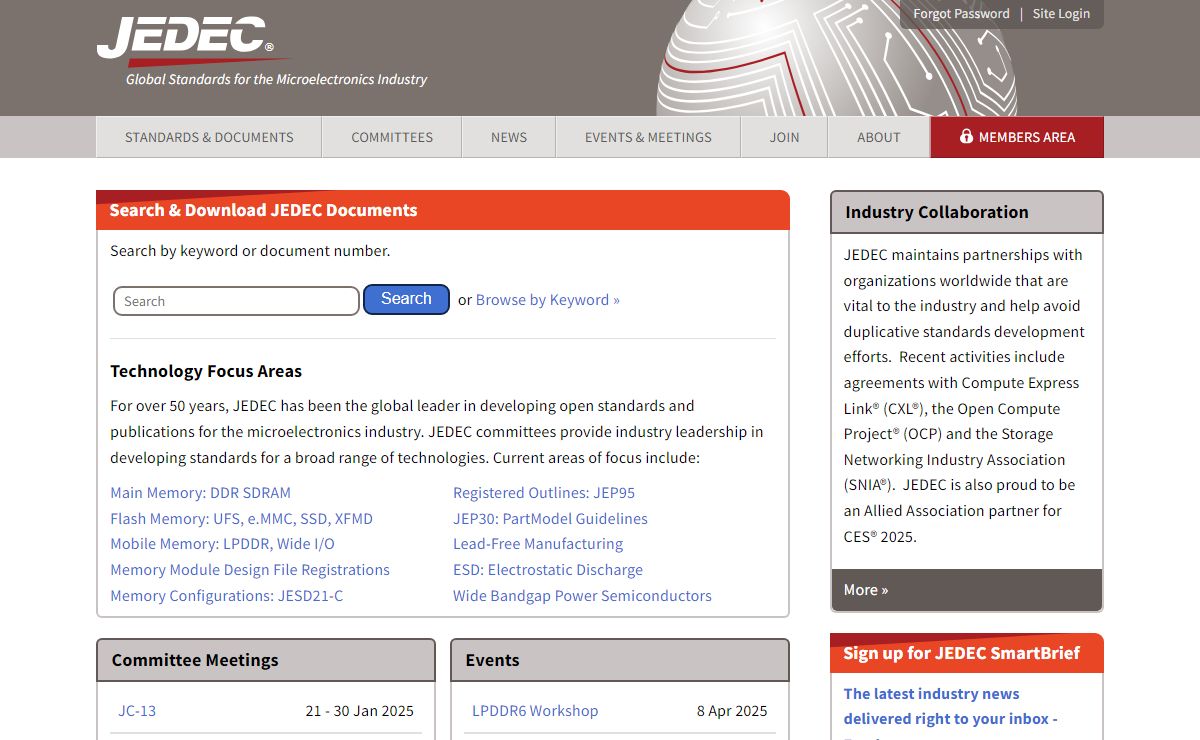
Task: Select the Join menu item
Action: tap(784, 137)
